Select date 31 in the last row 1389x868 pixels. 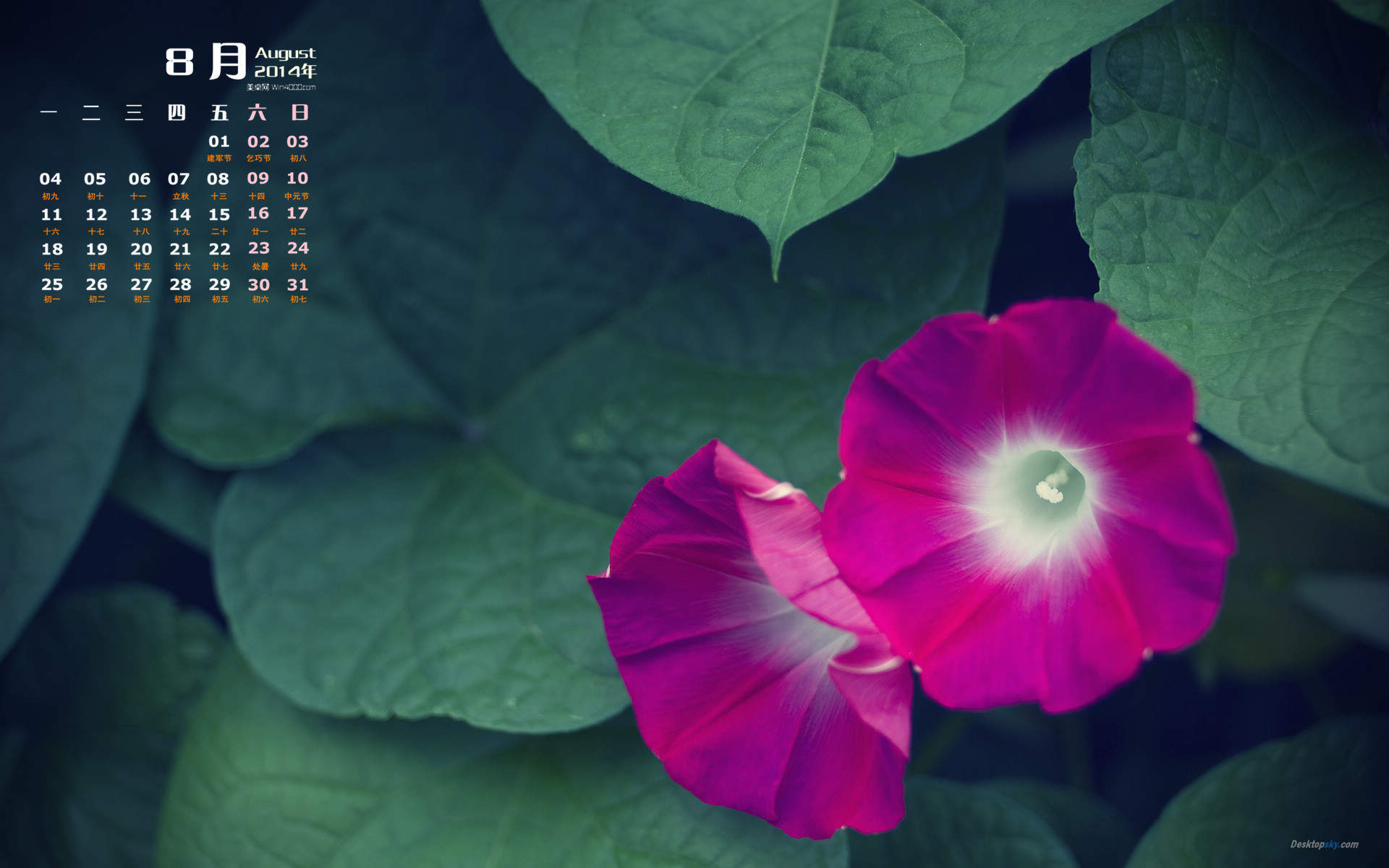[x=298, y=285]
